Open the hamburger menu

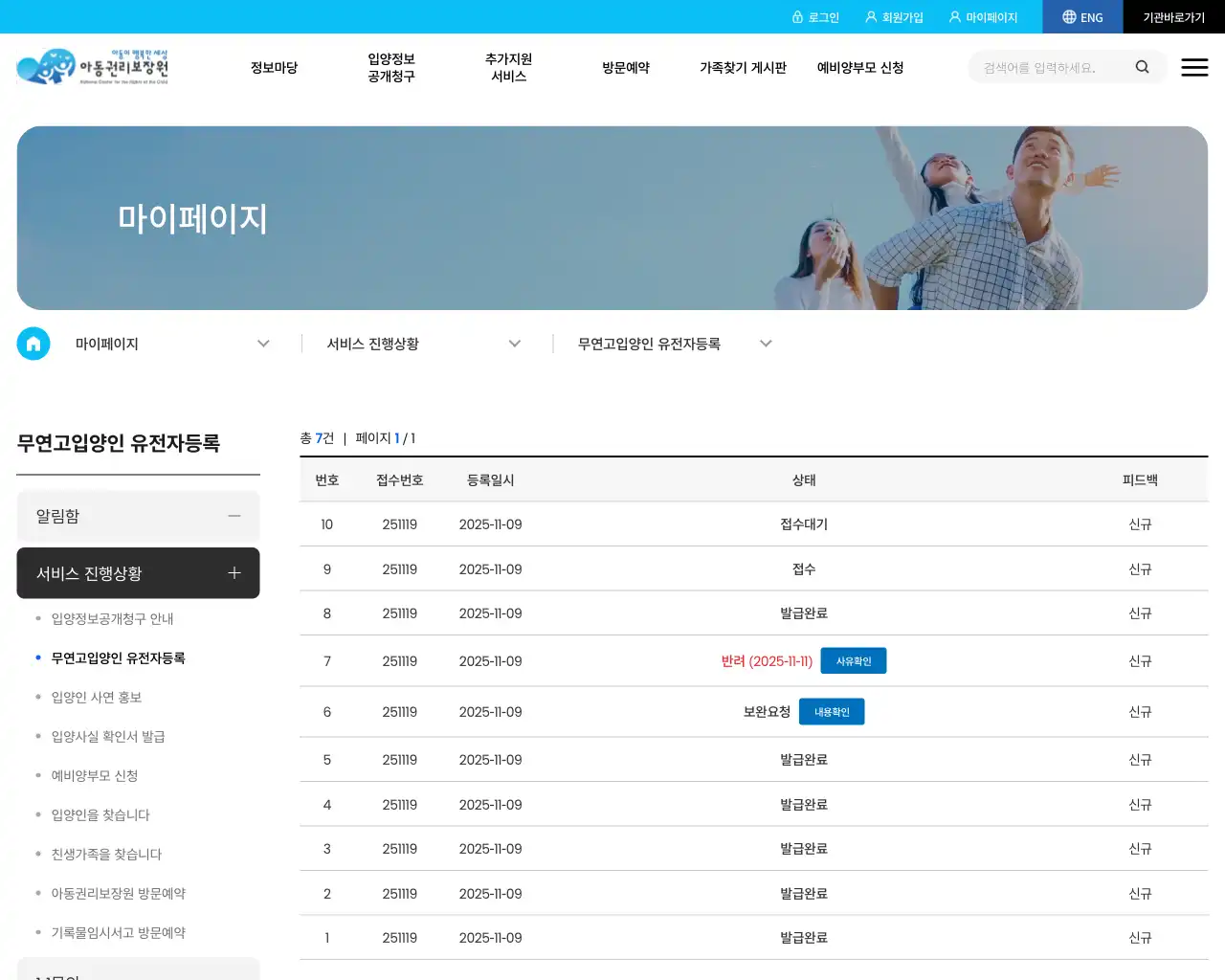pos(1194,67)
